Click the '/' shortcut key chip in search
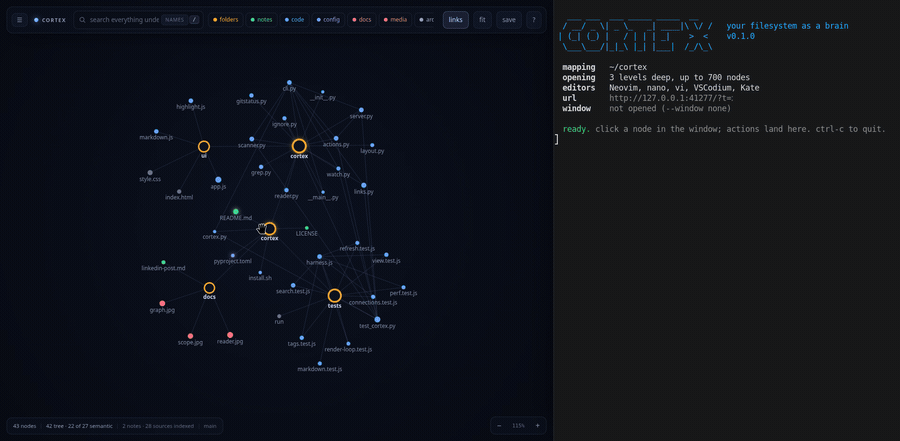Viewport: 900px width, 441px height. coord(195,20)
